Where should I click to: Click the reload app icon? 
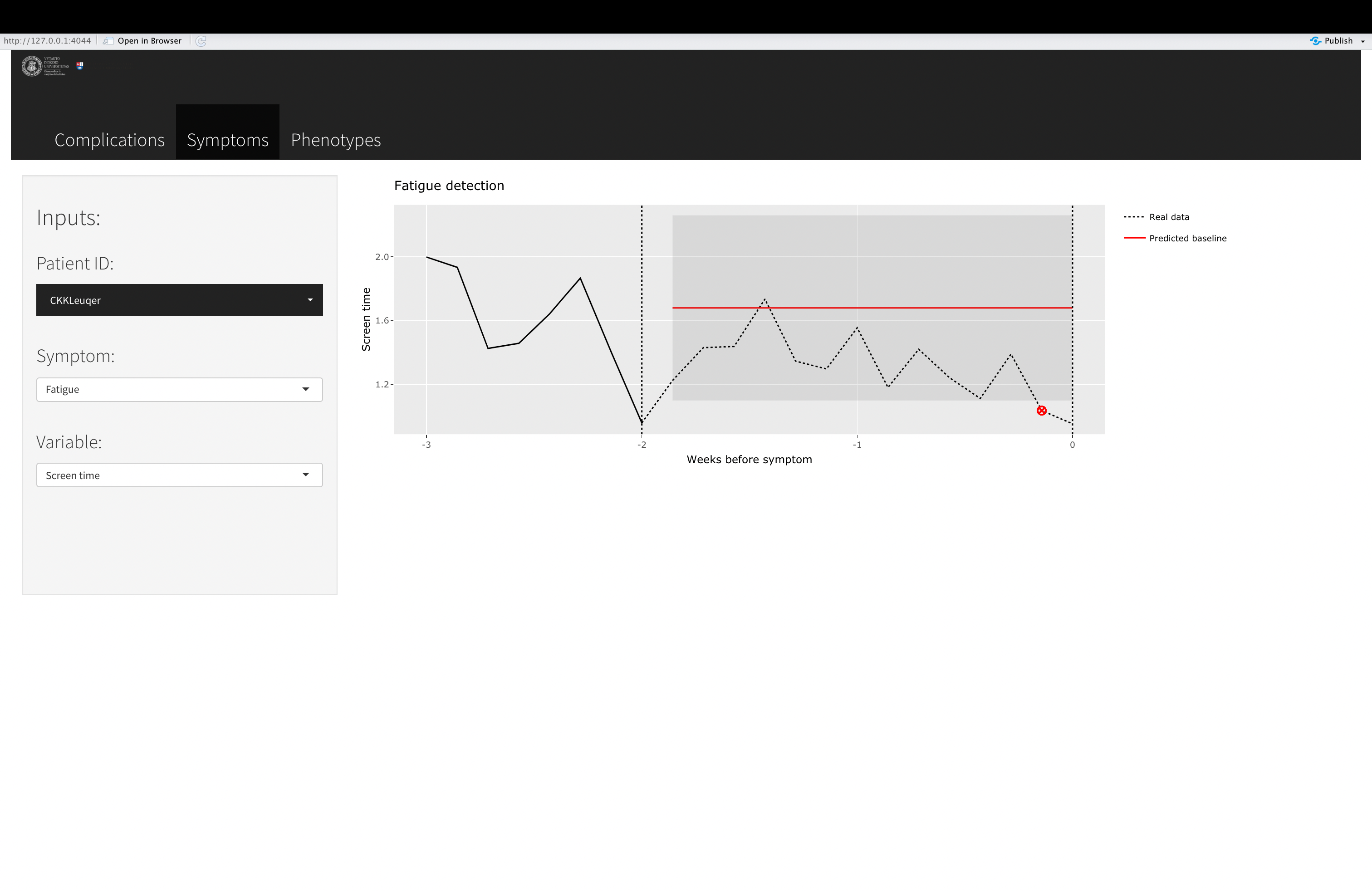(201, 41)
